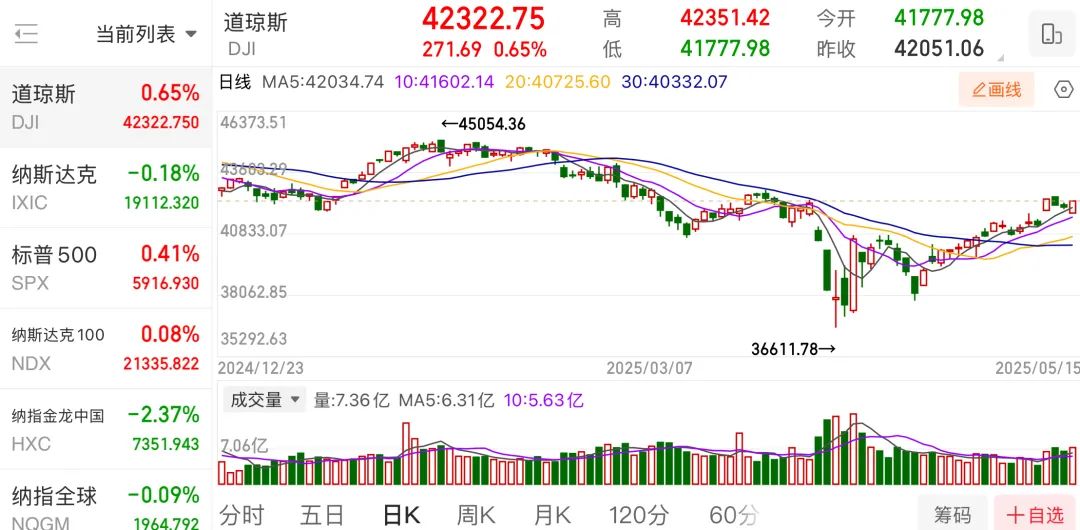Click the current price 42322.75
This screenshot has height=530, width=1080.
pyautogui.click(x=483, y=19)
